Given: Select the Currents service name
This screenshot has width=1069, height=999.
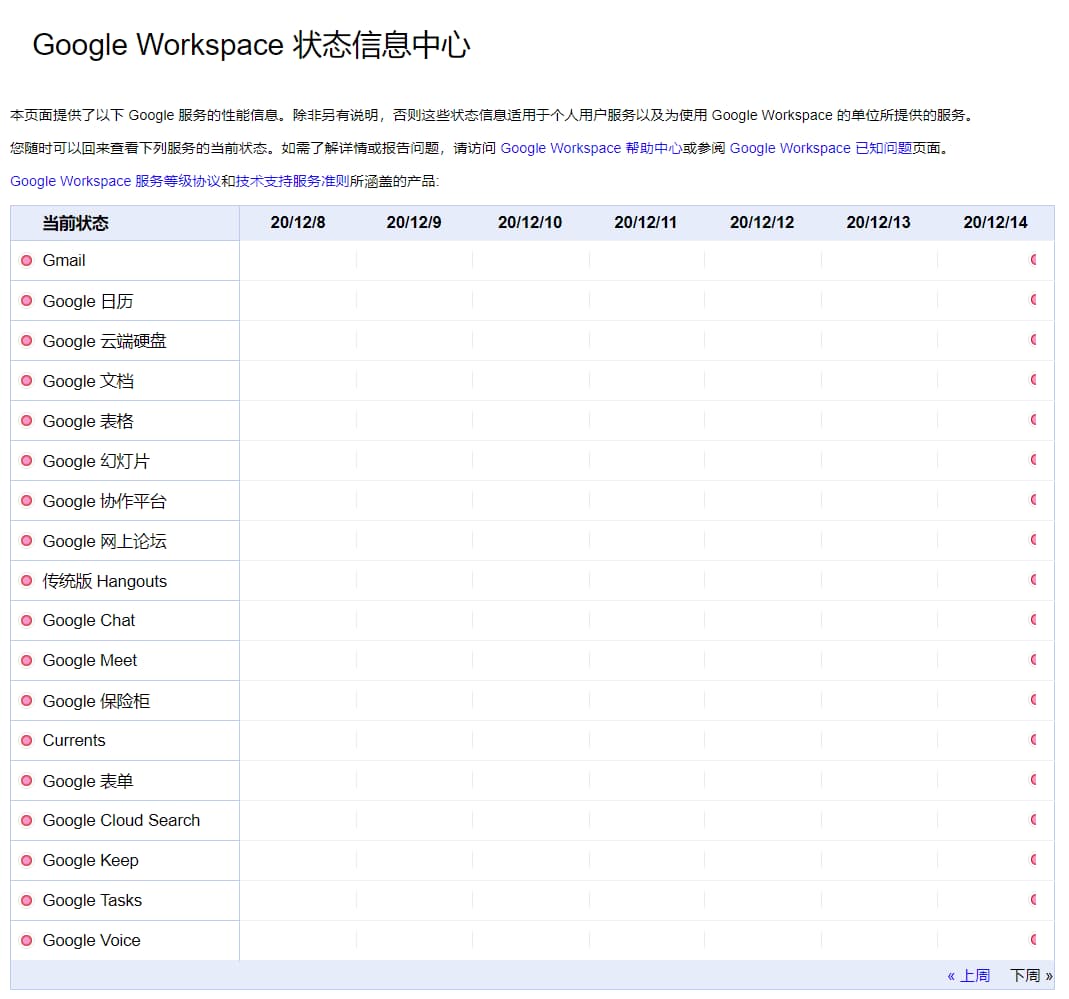Looking at the screenshot, I should [x=74, y=741].
